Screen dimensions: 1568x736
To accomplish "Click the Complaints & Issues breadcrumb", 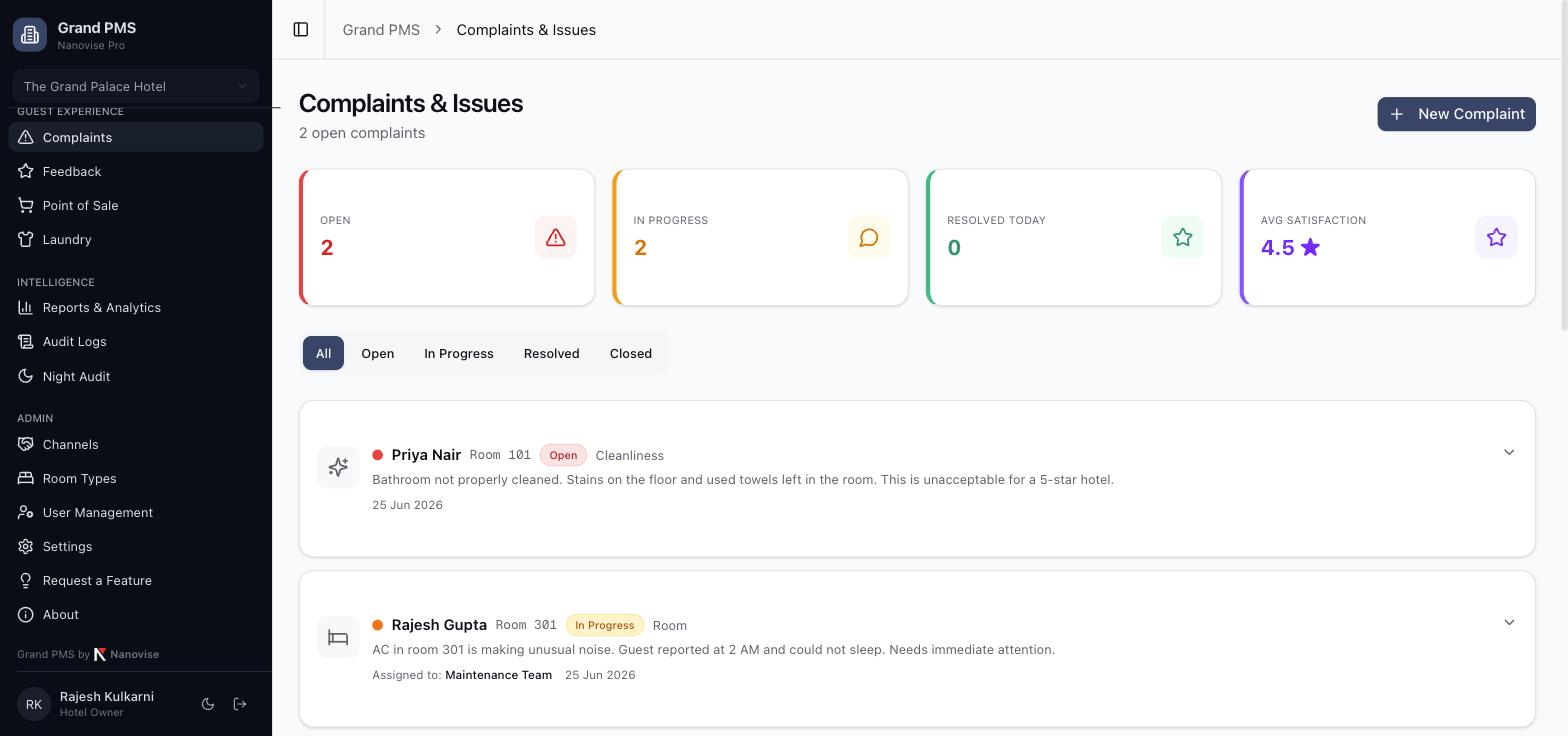I will [526, 30].
